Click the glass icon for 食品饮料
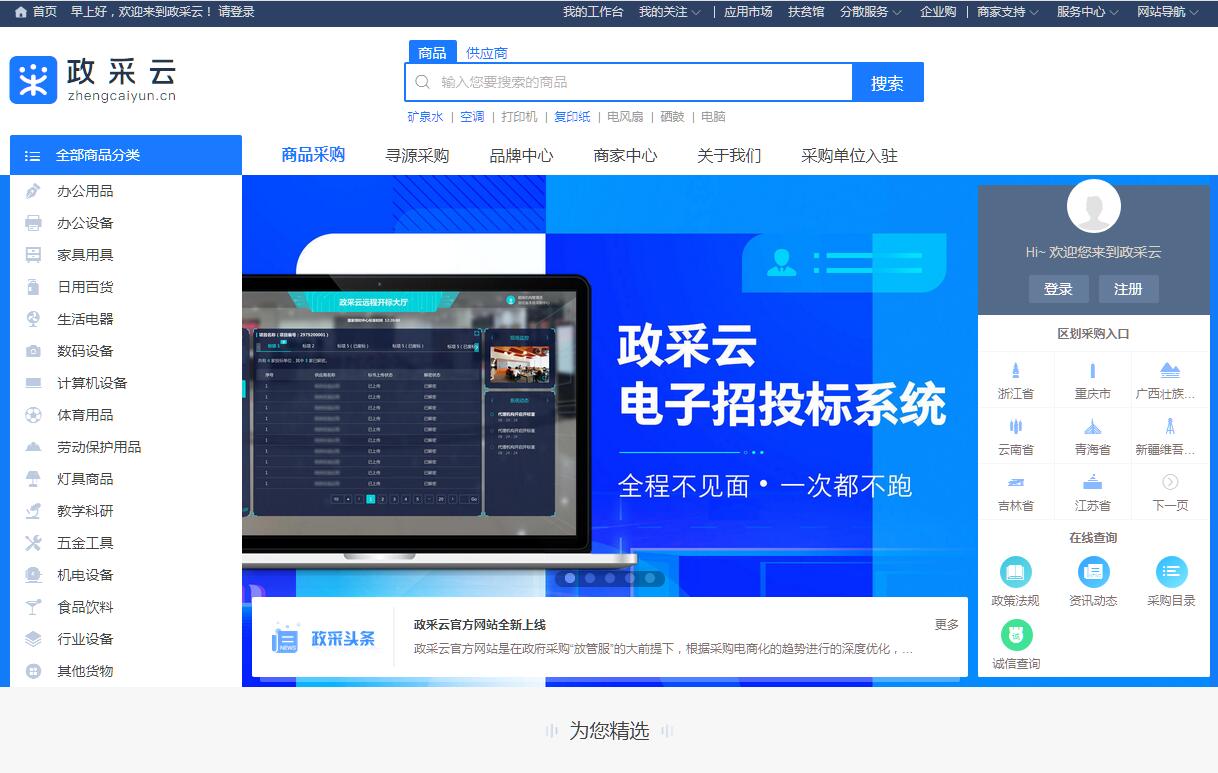The width and height of the screenshot is (1218, 773). point(33,607)
